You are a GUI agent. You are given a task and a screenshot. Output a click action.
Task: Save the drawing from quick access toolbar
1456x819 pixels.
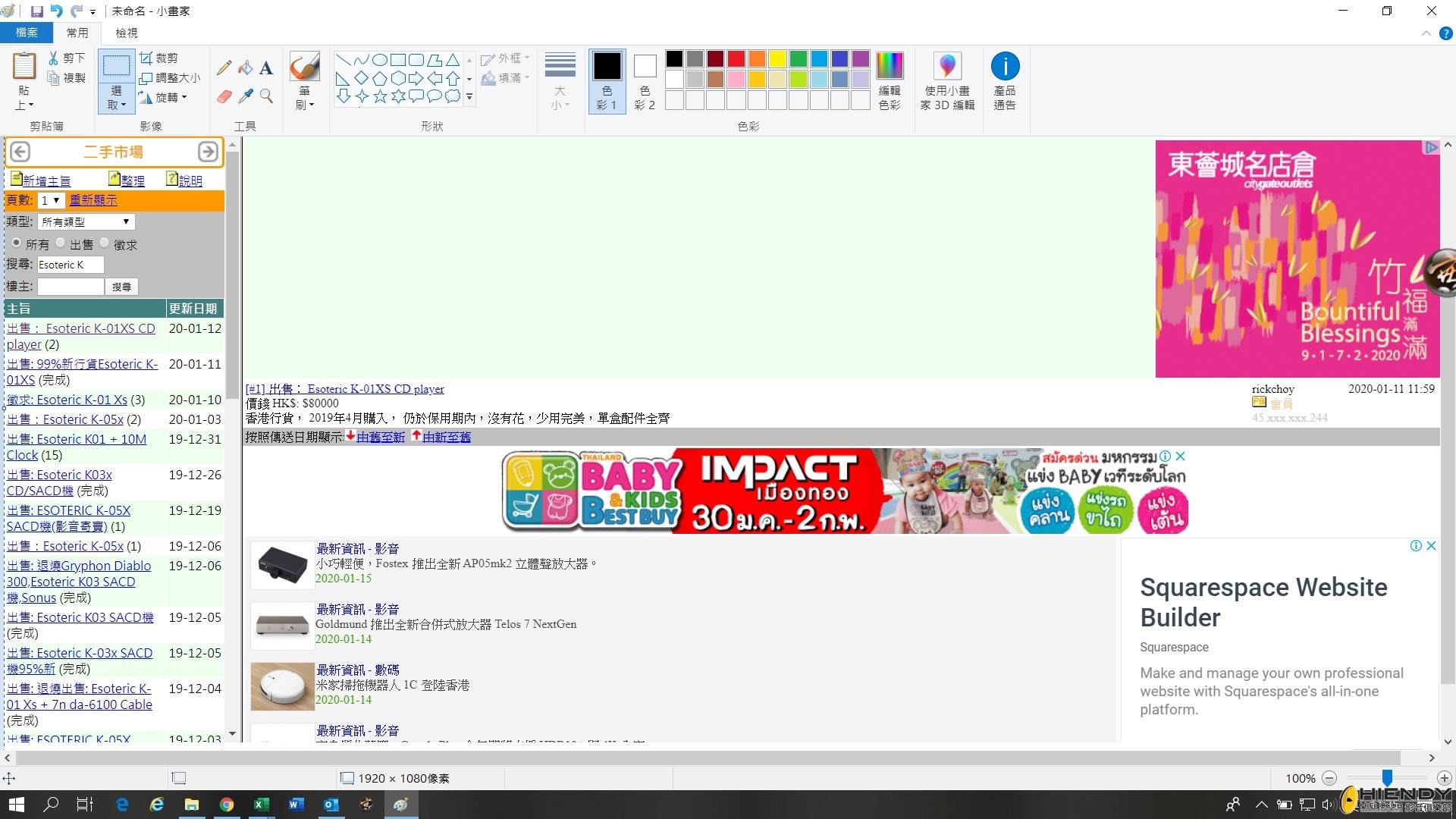(36, 11)
